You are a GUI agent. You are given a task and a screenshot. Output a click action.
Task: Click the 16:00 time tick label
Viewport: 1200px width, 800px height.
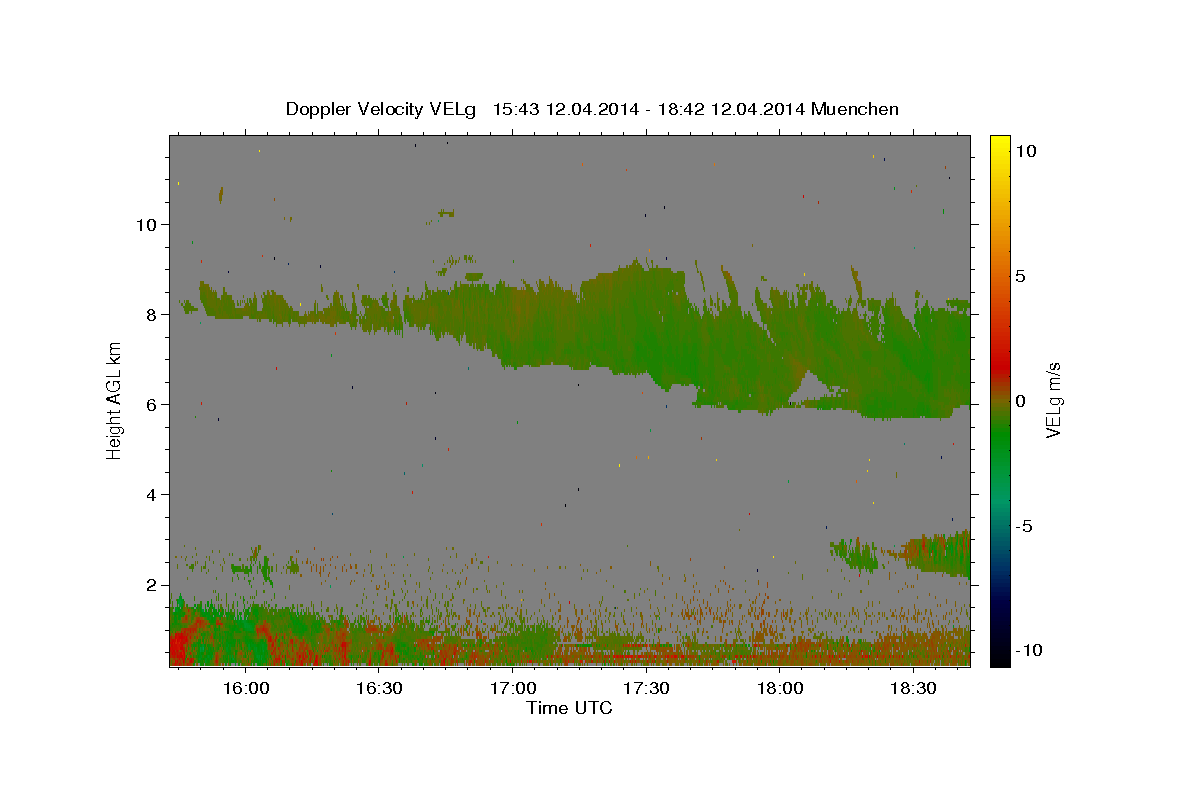(245, 689)
